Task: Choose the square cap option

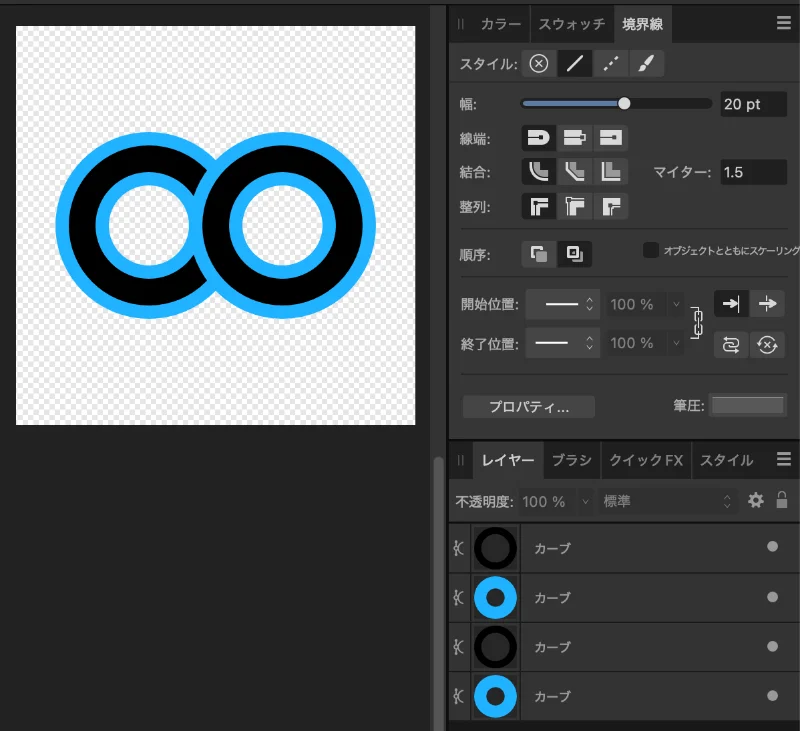Action: click(x=610, y=138)
